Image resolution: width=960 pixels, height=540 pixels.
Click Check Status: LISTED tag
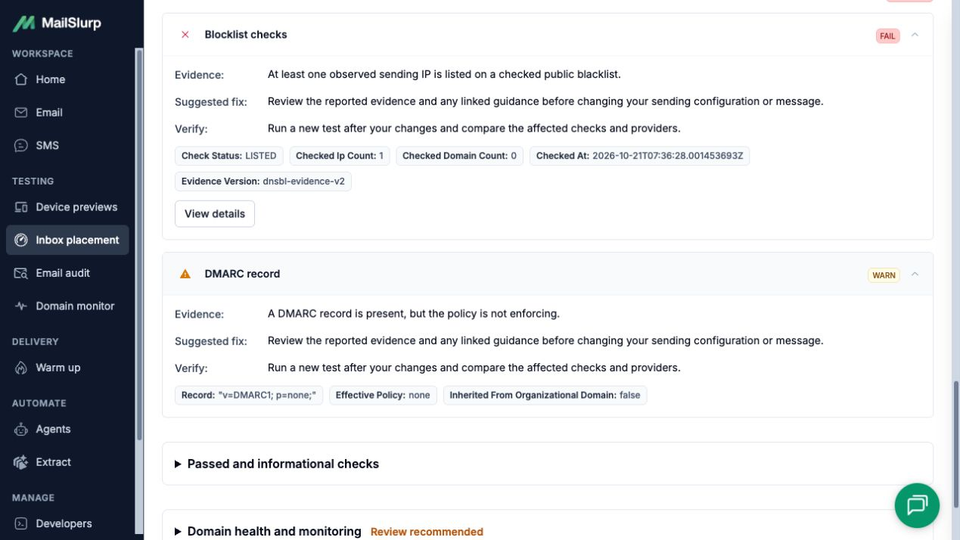(229, 156)
